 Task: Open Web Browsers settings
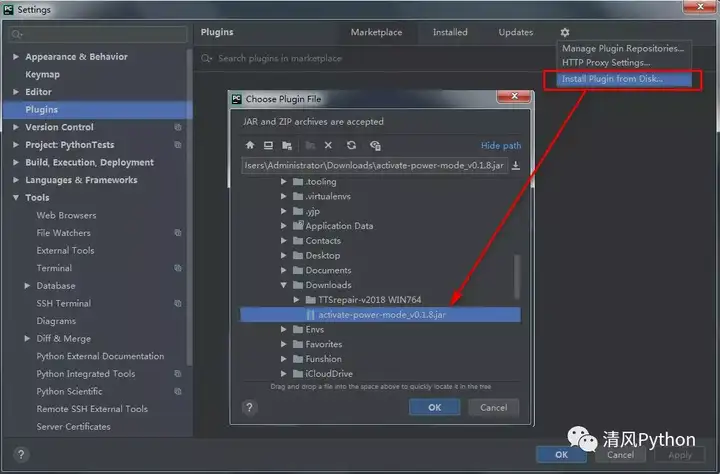point(66,215)
